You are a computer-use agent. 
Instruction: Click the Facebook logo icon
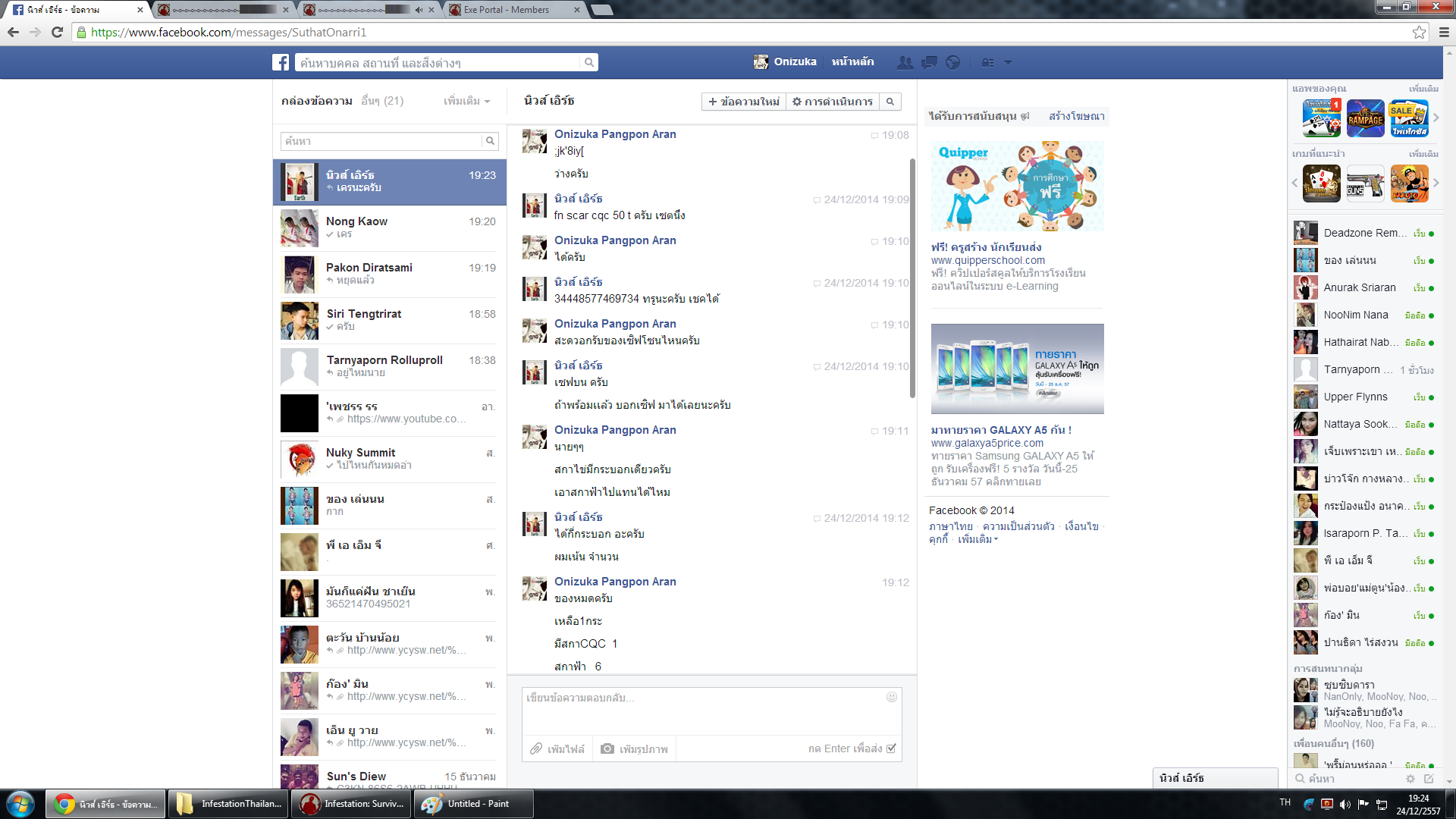click(x=281, y=62)
